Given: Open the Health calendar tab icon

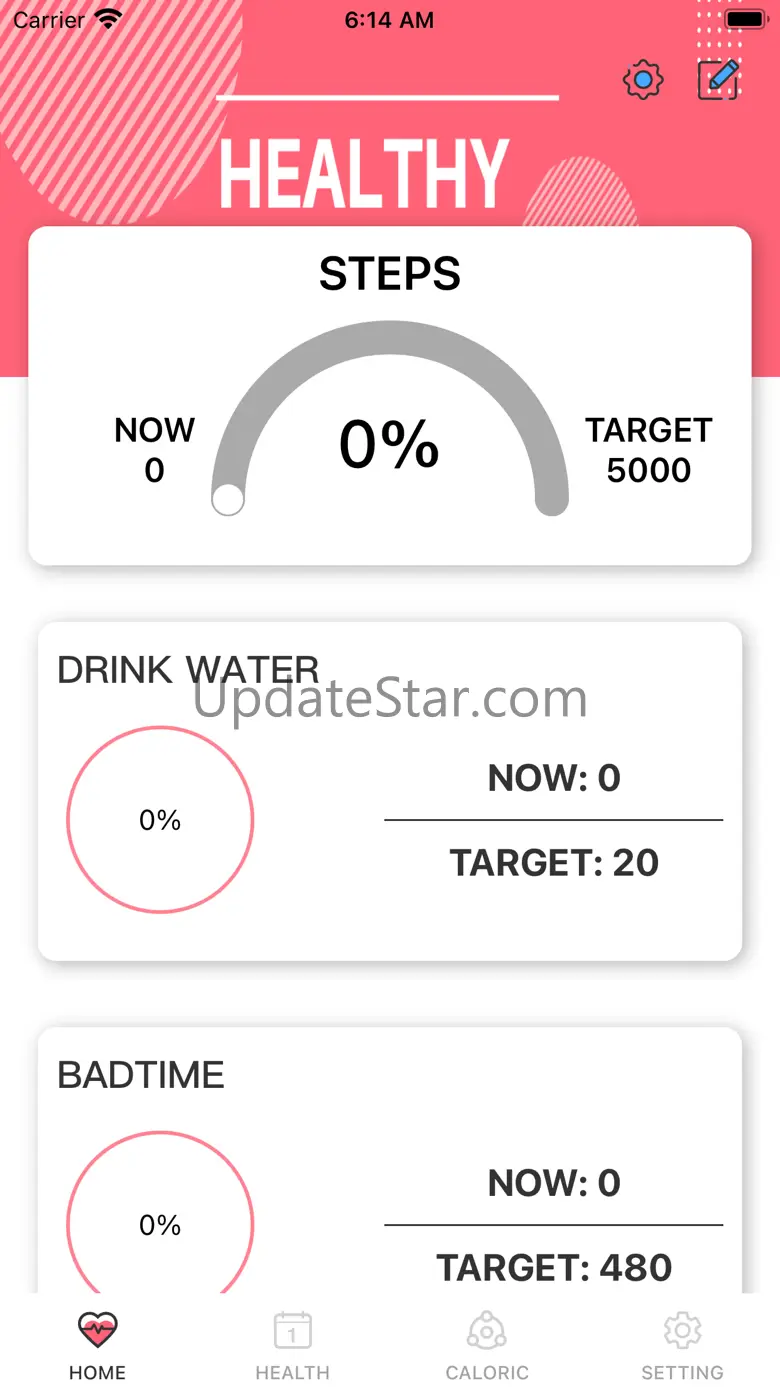Looking at the screenshot, I should pyautogui.click(x=292, y=1331).
